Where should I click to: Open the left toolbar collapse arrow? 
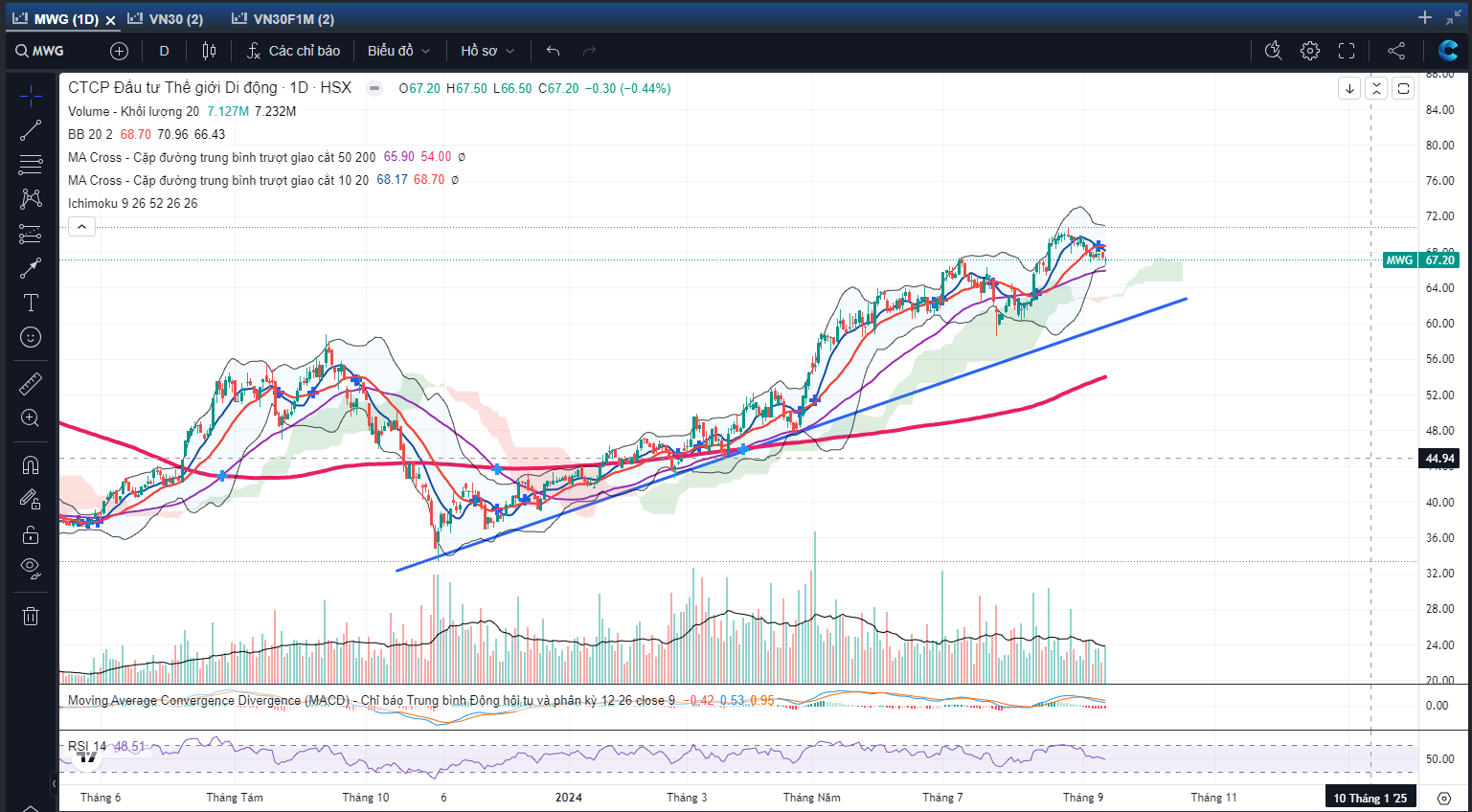(x=54, y=783)
